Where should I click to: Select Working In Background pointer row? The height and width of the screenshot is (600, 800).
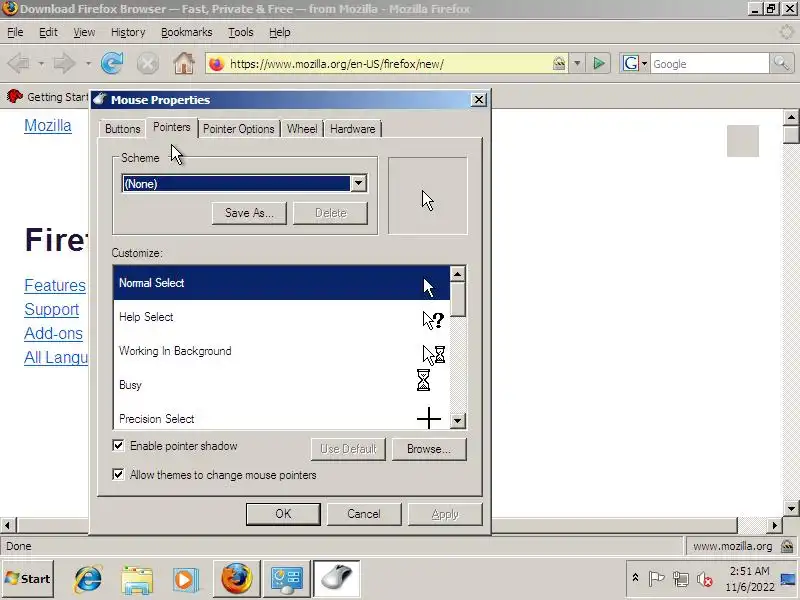coord(281,351)
